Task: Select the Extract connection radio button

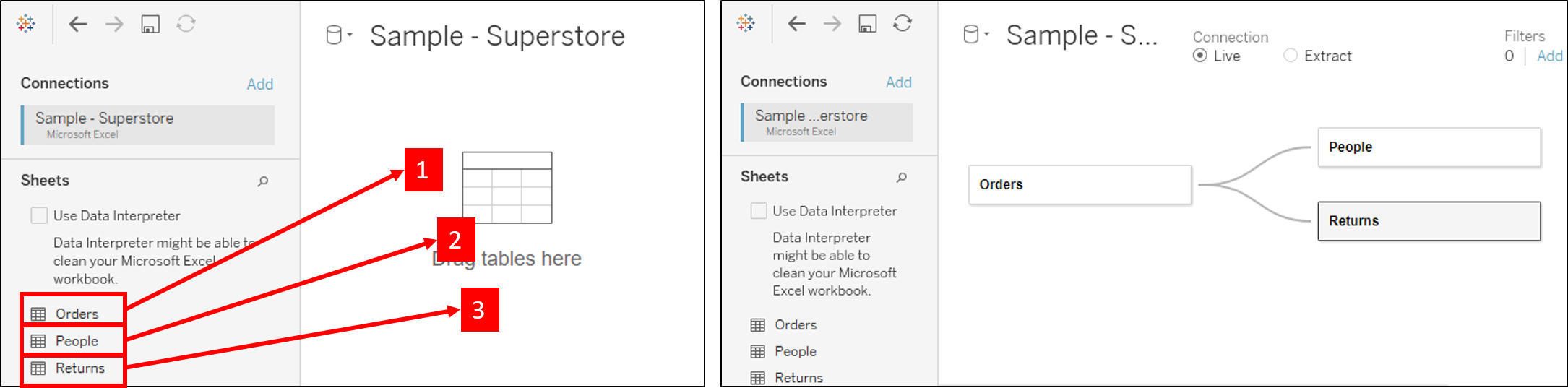Action: [x=1291, y=56]
